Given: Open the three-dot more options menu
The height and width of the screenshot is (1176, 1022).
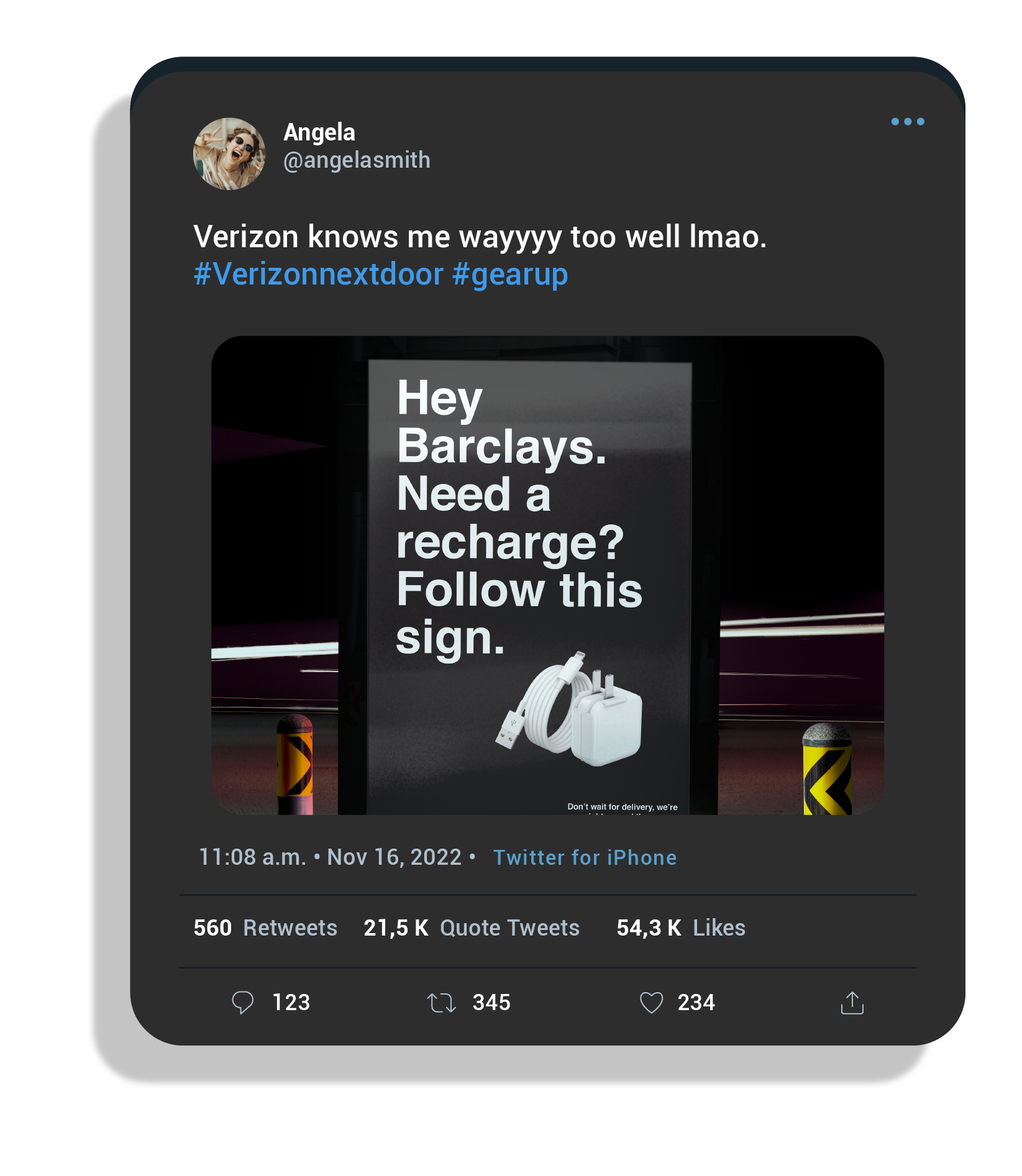Looking at the screenshot, I should (x=908, y=122).
